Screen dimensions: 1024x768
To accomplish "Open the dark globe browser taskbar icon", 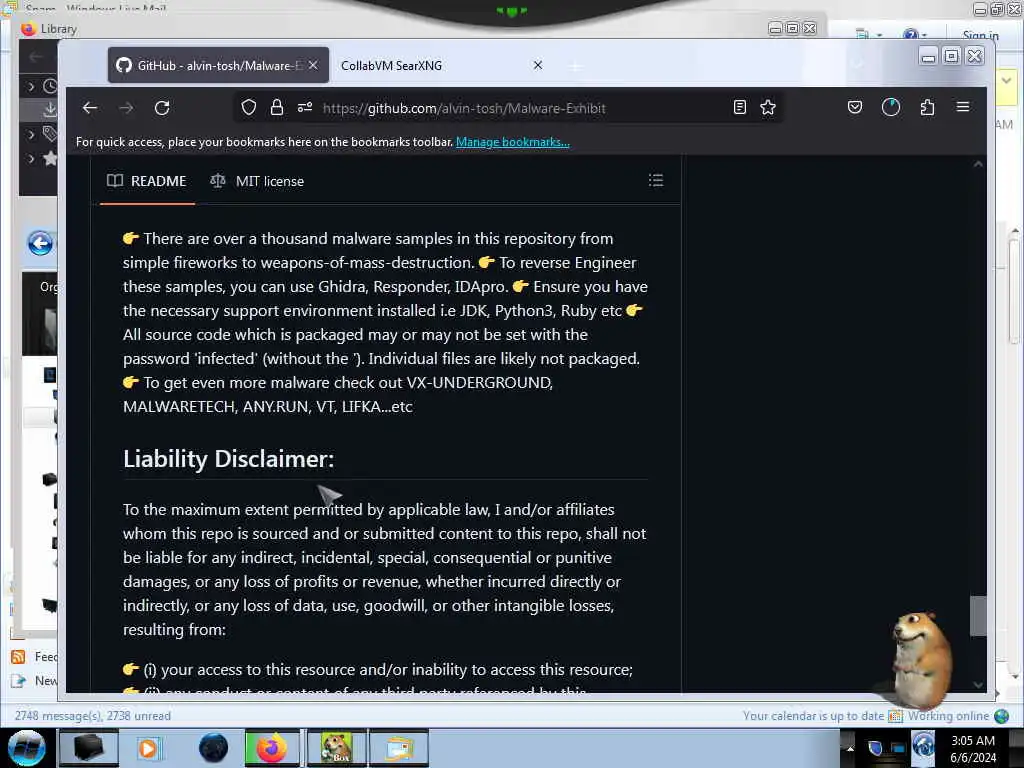I will 213,748.
